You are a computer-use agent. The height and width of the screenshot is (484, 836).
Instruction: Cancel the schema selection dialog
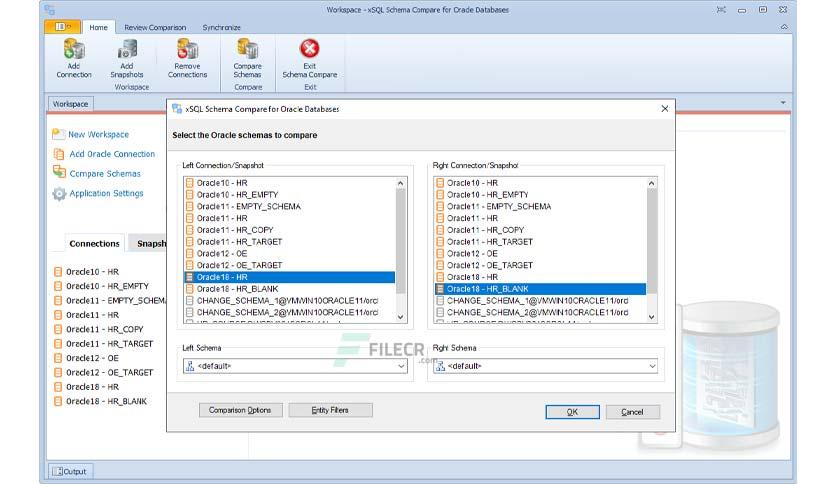click(x=632, y=412)
